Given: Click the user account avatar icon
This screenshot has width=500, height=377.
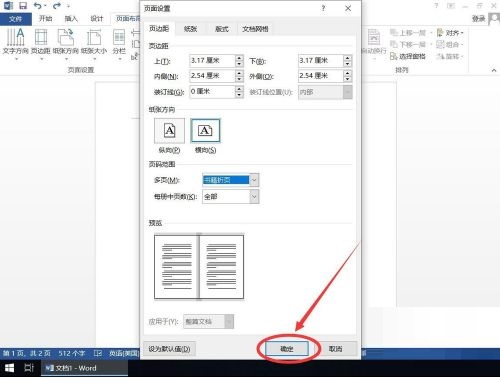Looking at the screenshot, I should 494,19.
